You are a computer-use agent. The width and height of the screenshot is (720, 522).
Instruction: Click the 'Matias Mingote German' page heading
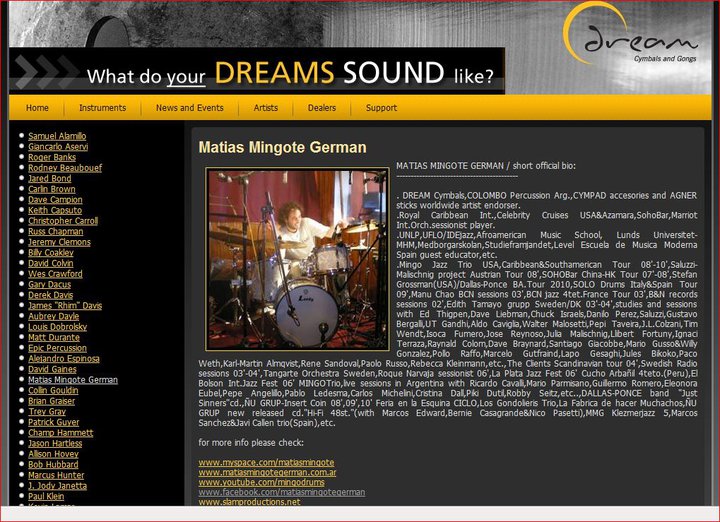point(282,147)
